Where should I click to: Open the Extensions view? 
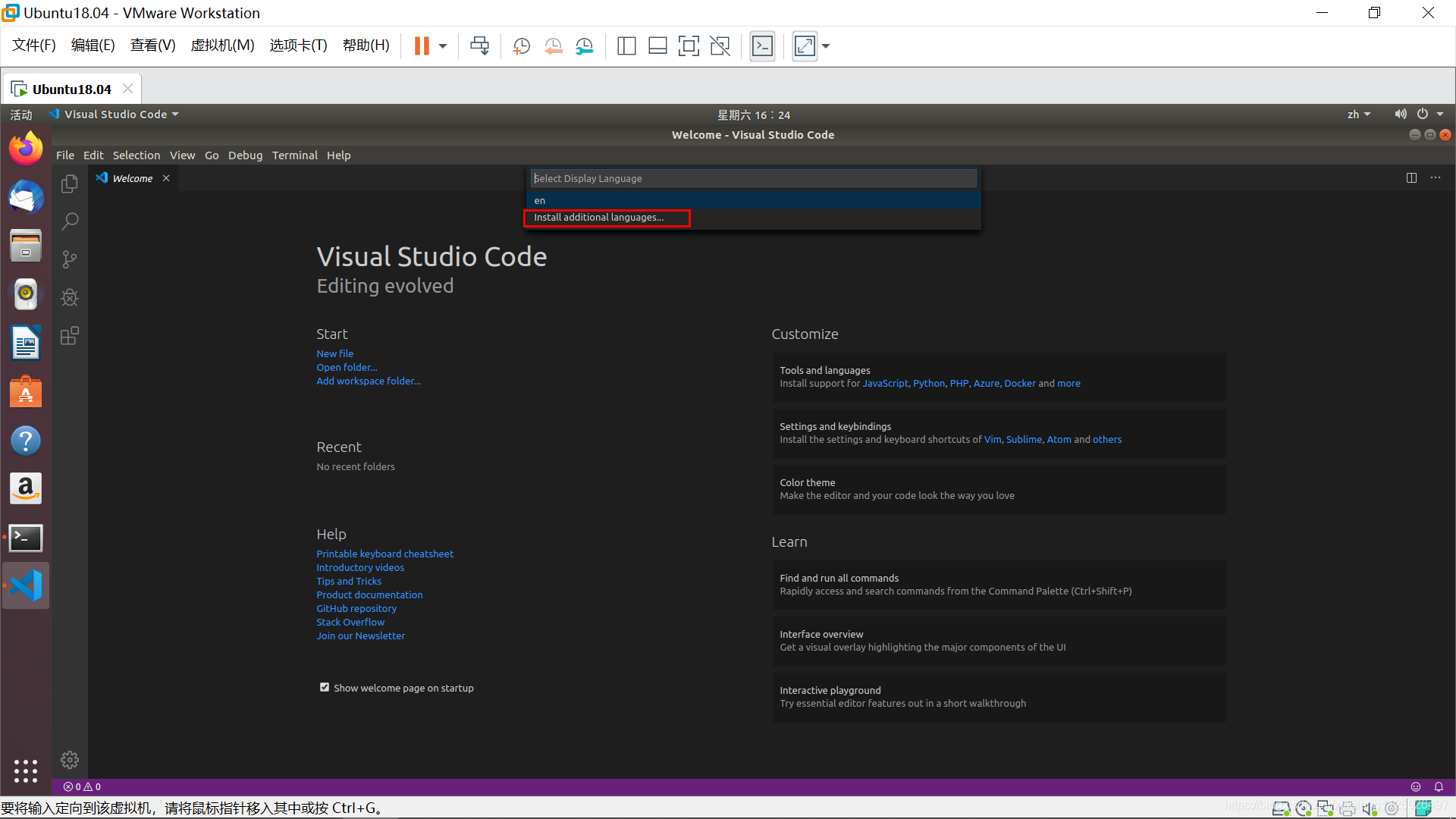point(70,336)
